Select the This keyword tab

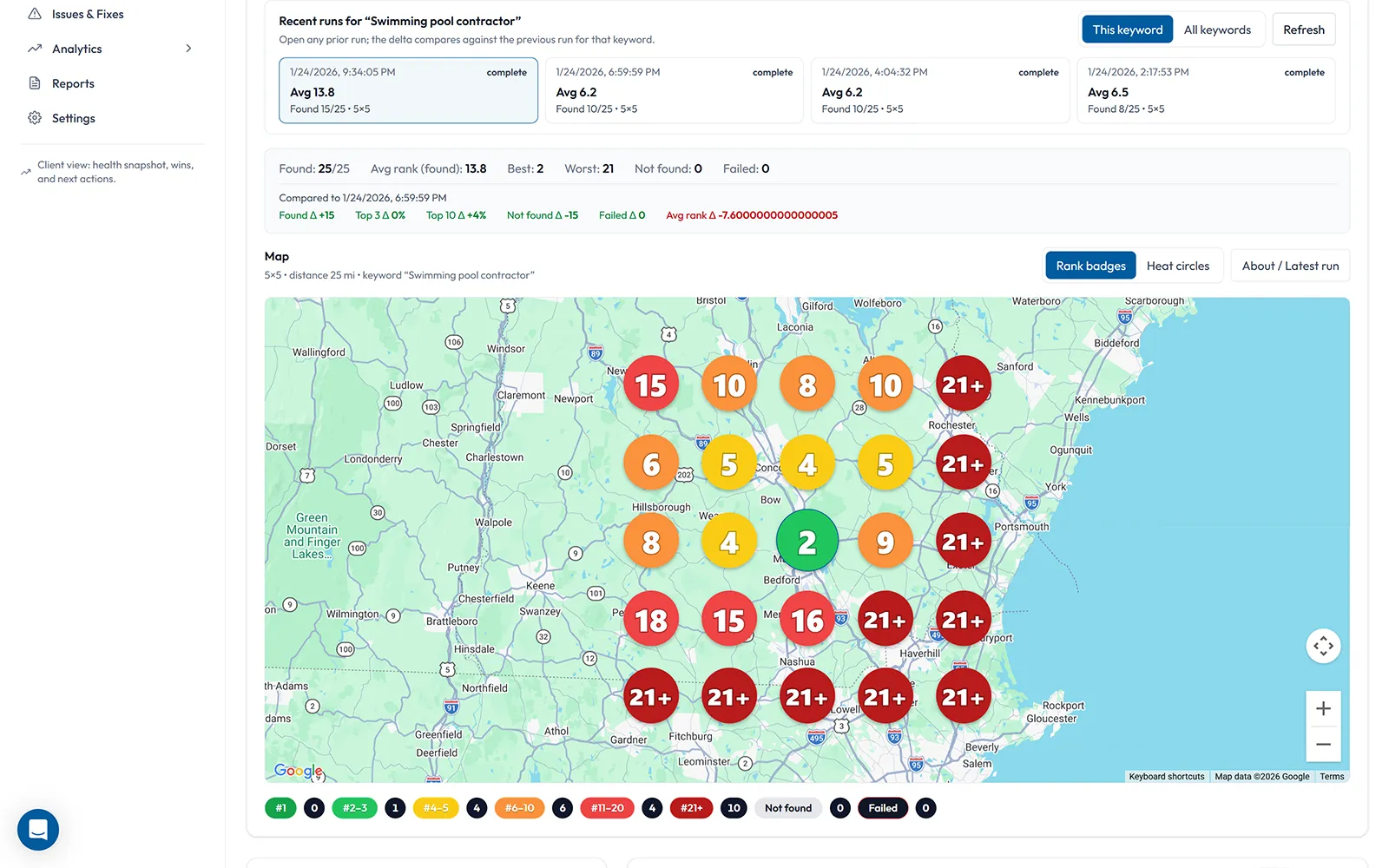pos(1127,29)
